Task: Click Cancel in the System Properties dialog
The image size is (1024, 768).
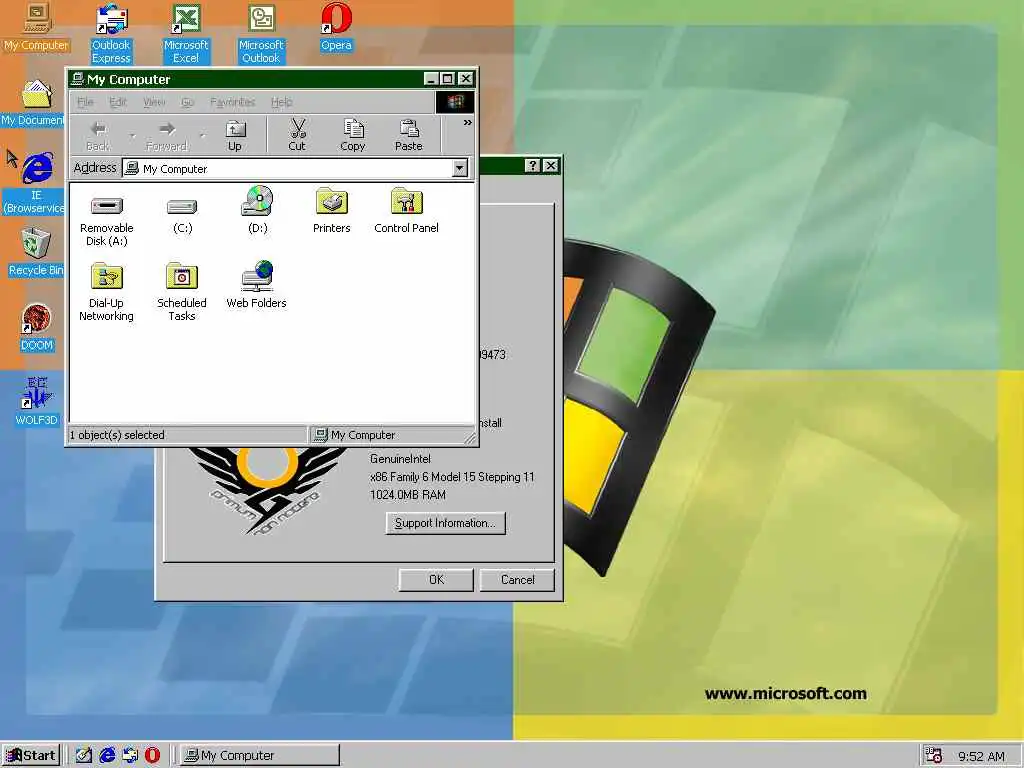Action: [517, 580]
